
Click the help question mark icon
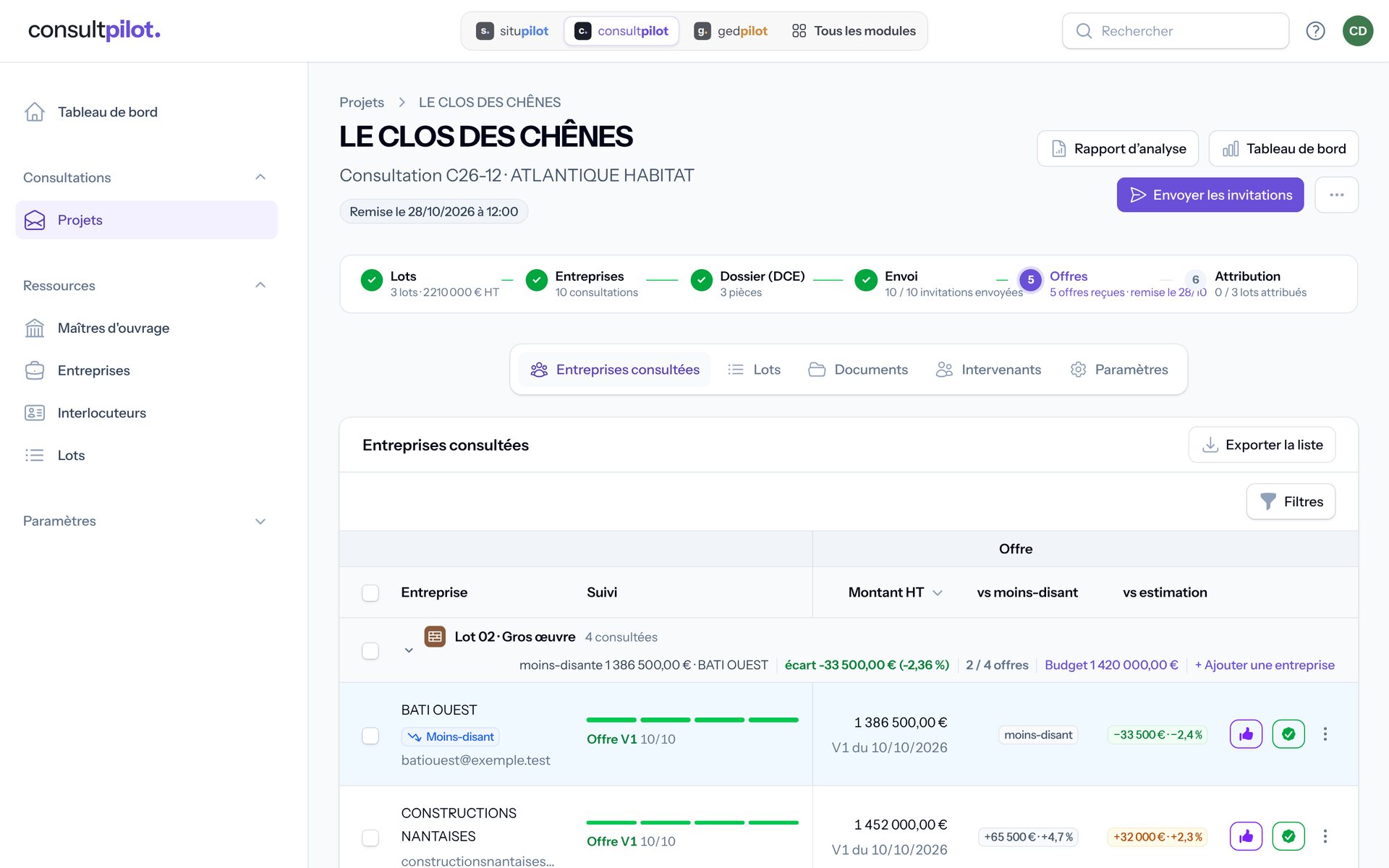[x=1315, y=31]
